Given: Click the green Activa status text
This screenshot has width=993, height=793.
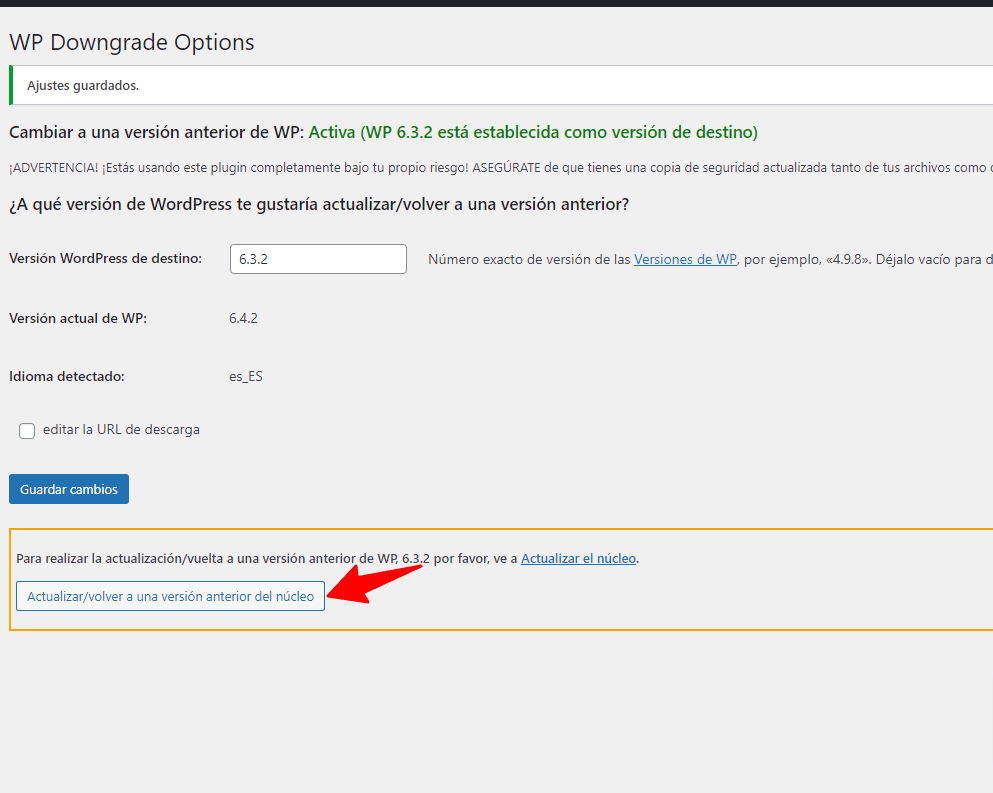Looking at the screenshot, I should [x=533, y=132].
